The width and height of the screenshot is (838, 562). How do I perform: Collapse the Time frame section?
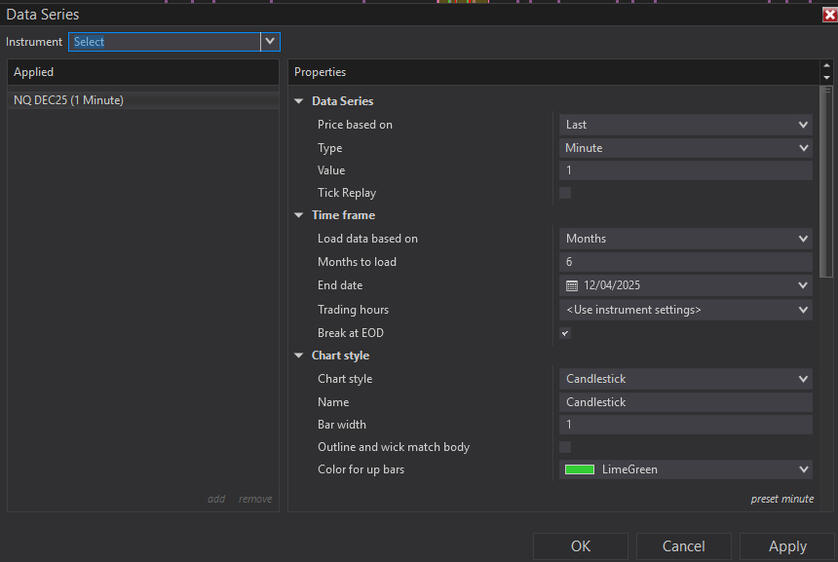pos(299,215)
